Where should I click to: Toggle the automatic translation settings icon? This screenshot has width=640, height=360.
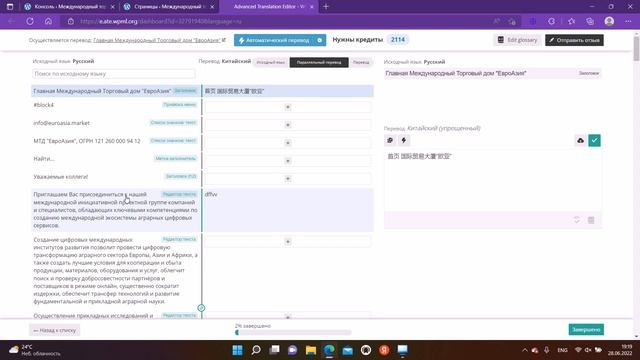320,40
